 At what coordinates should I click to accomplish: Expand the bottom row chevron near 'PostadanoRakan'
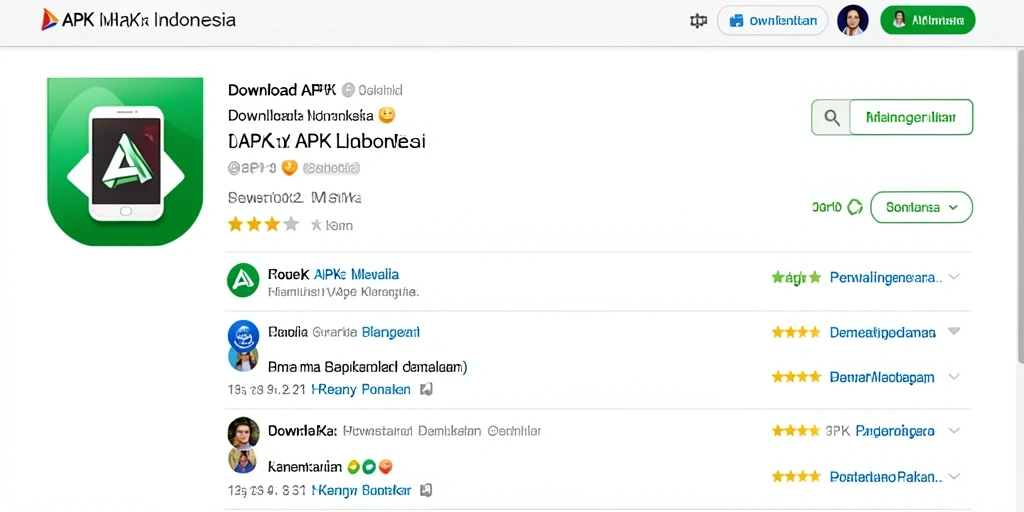(x=954, y=477)
